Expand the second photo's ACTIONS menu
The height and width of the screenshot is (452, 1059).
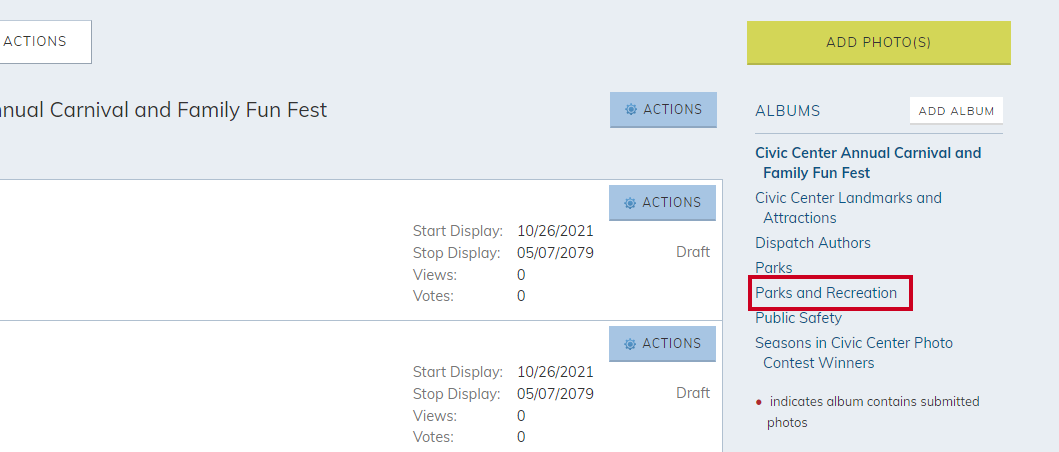tap(663, 344)
